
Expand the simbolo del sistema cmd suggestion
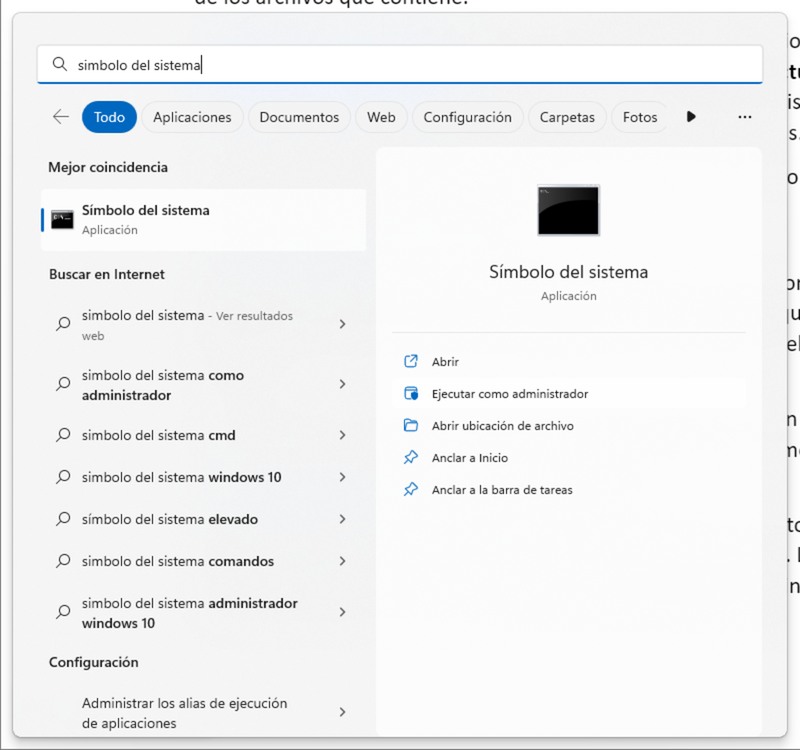(x=342, y=436)
